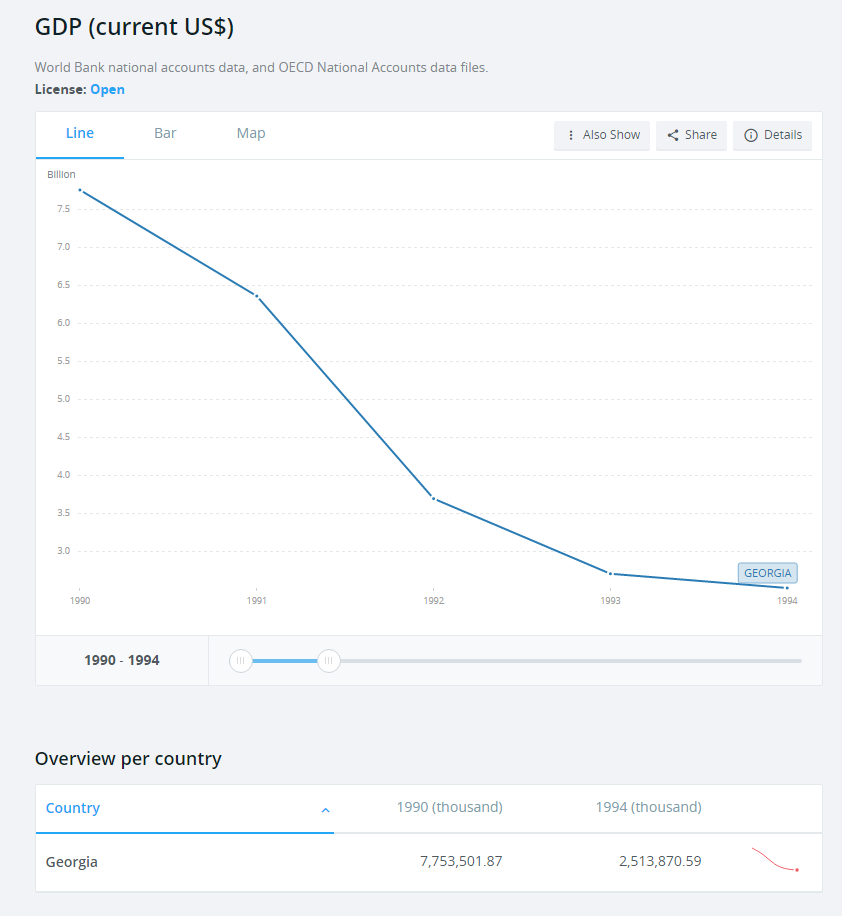The height and width of the screenshot is (916, 842).
Task: Switch to the Bar chart tab
Action: click(165, 133)
